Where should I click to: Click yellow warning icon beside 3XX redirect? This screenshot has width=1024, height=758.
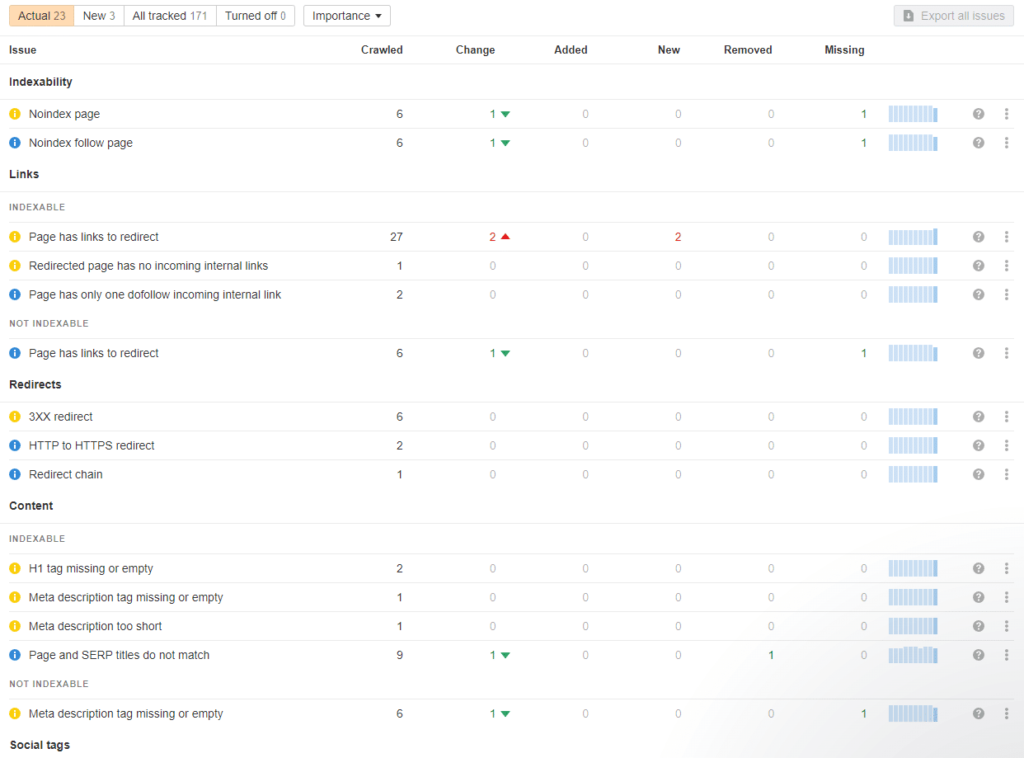pyautogui.click(x=15, y=417)
